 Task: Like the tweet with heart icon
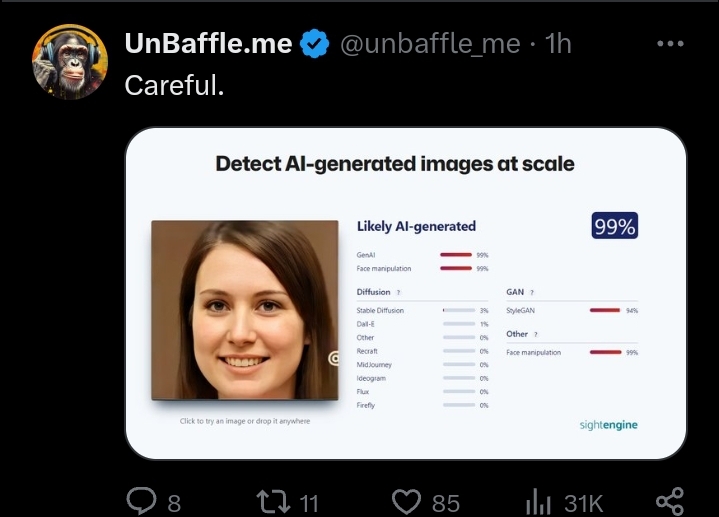click(x=406, y=501)
